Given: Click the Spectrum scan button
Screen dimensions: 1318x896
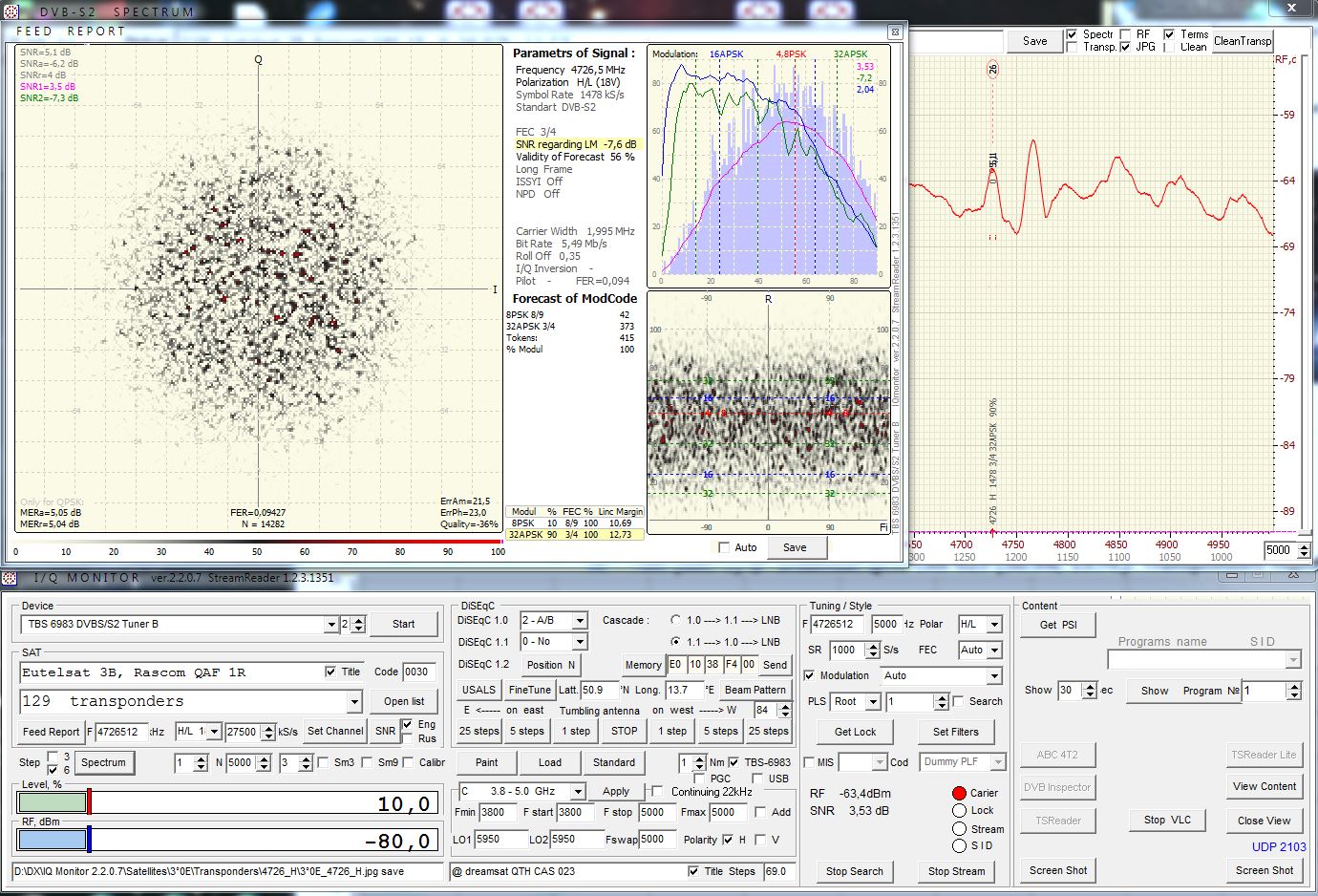Looking at the screenshot, I should coord(103,762).
